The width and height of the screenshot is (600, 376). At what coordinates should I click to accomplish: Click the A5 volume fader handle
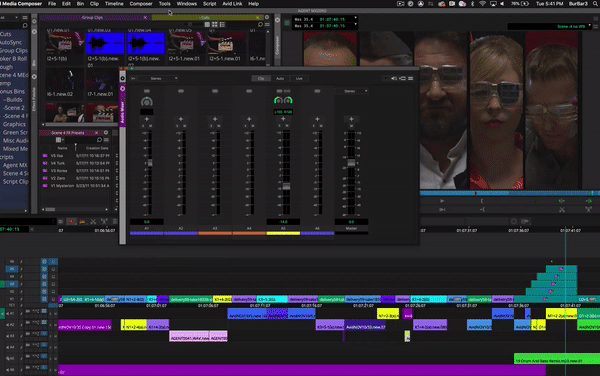(x=286, y=187)
